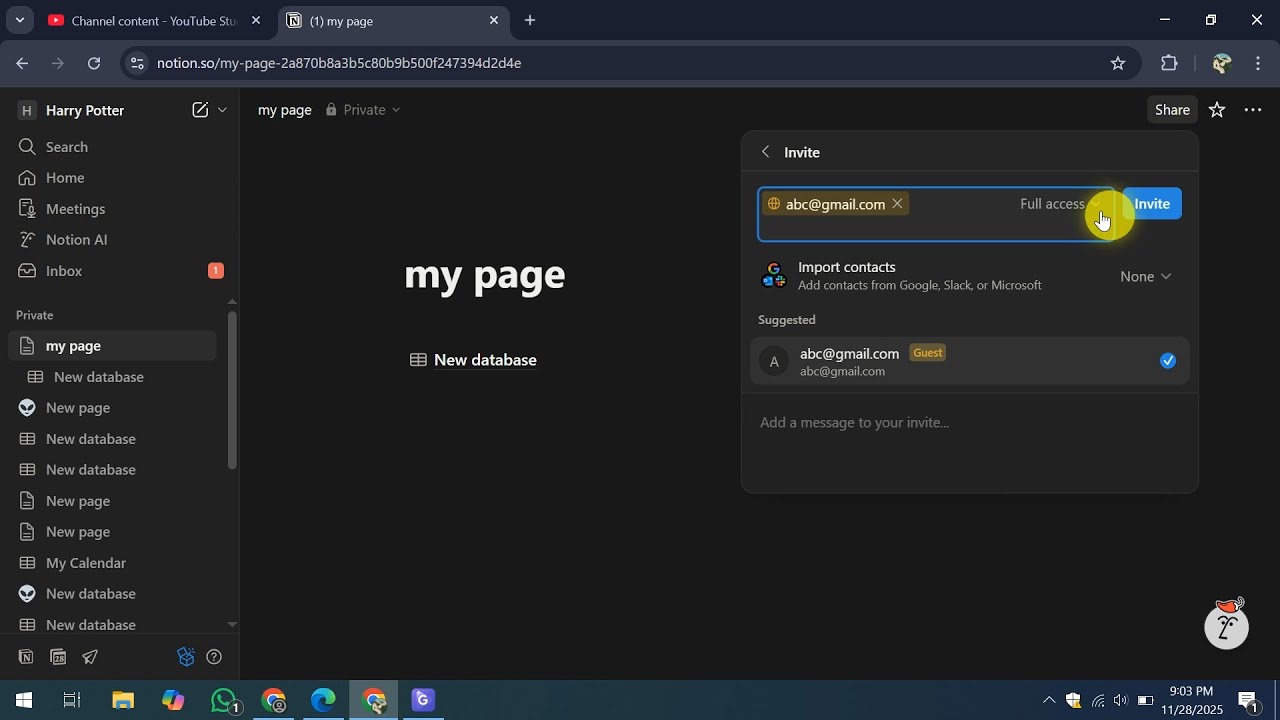Click the Add a message to your invite field
The height and width of the screenshot is (720, 1280).
coord(969,423)
